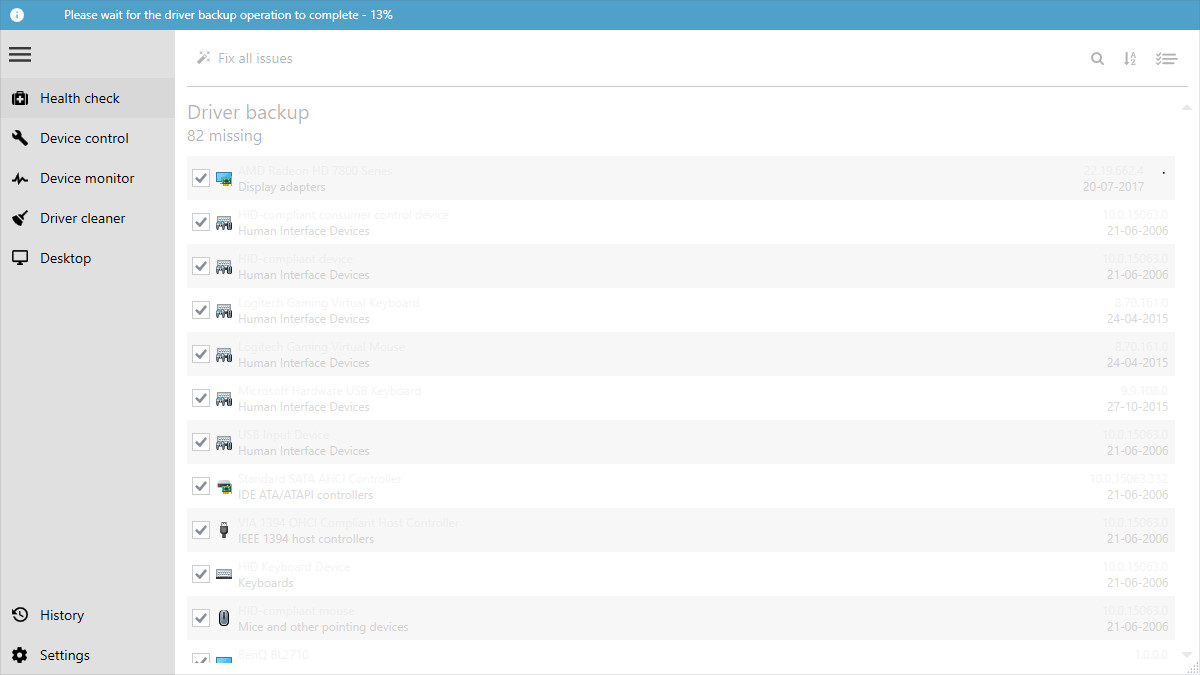1200x675 pixels.
Task: Uncheck the Logitech Gaming Virtual Keyboard entry
Action: click(x=200, y=310)
